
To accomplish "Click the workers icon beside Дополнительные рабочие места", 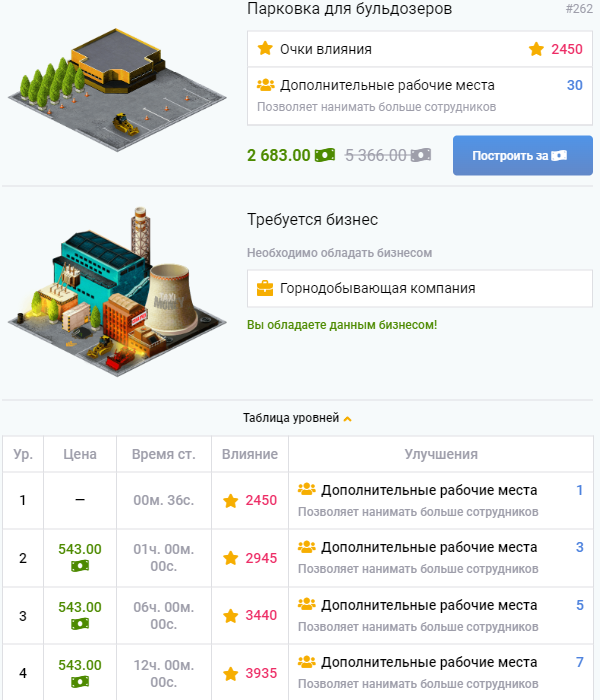I will coord(265,86).
